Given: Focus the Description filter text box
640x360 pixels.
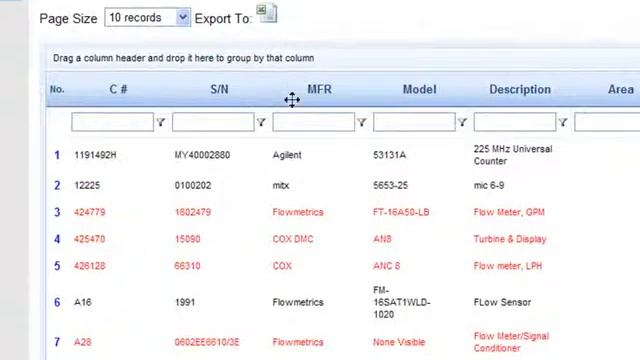Looking at the screenshot, I should pos(515,122).
